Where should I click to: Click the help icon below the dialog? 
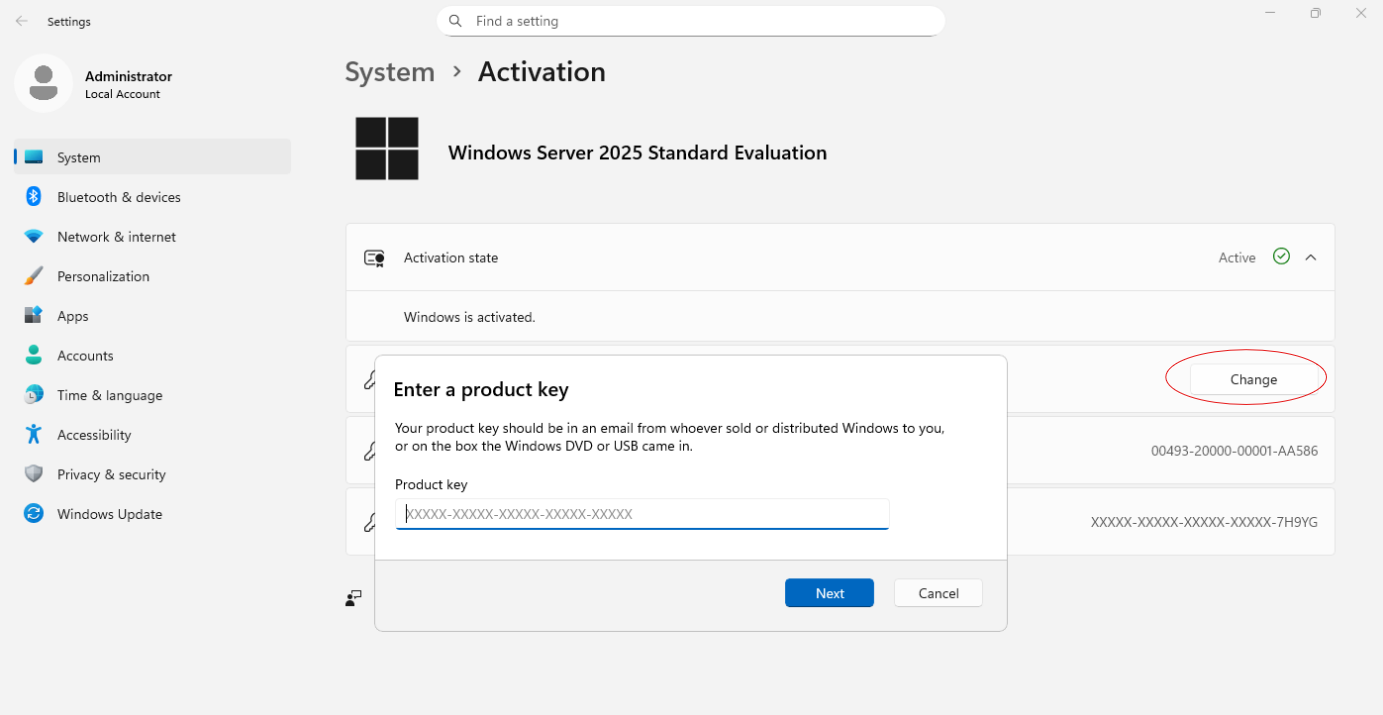point(354,598)
